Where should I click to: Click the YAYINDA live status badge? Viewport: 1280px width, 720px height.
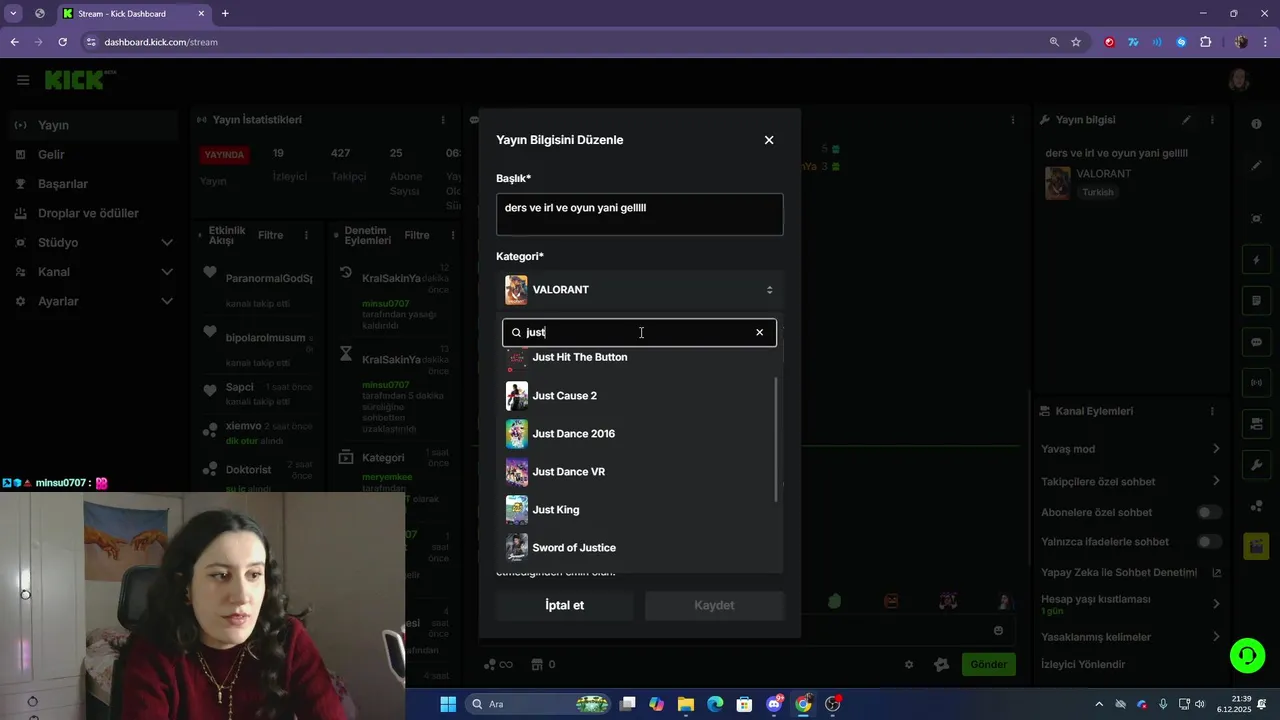tap(224, 155)
